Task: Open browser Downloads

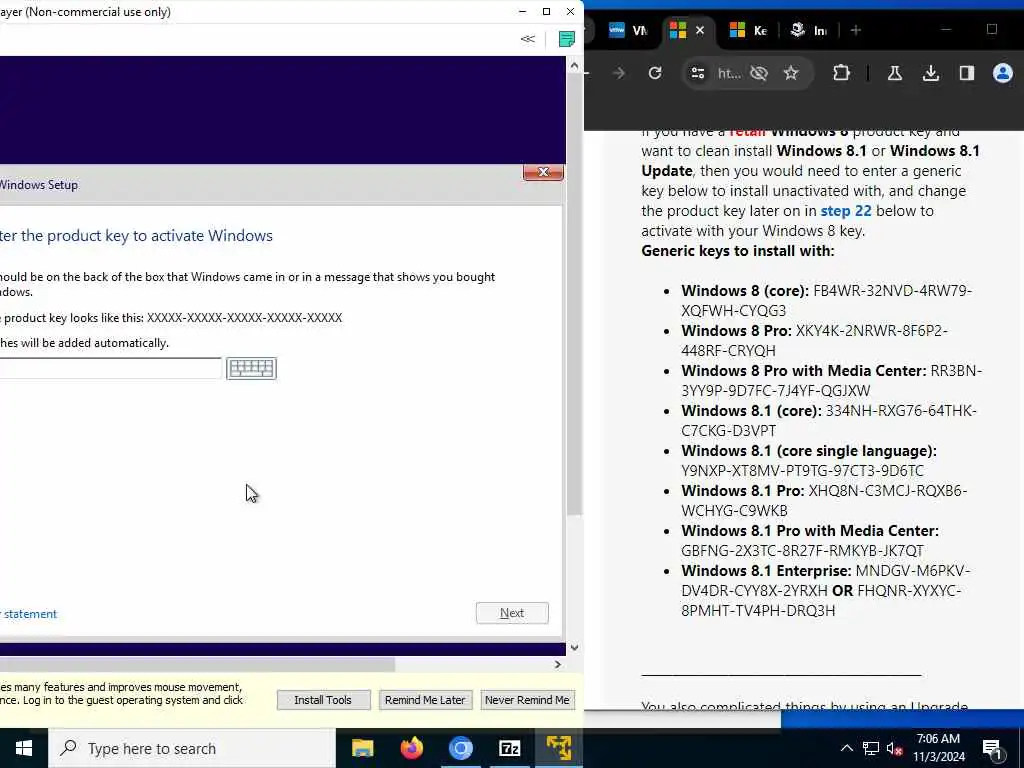Action: (931, 73)
